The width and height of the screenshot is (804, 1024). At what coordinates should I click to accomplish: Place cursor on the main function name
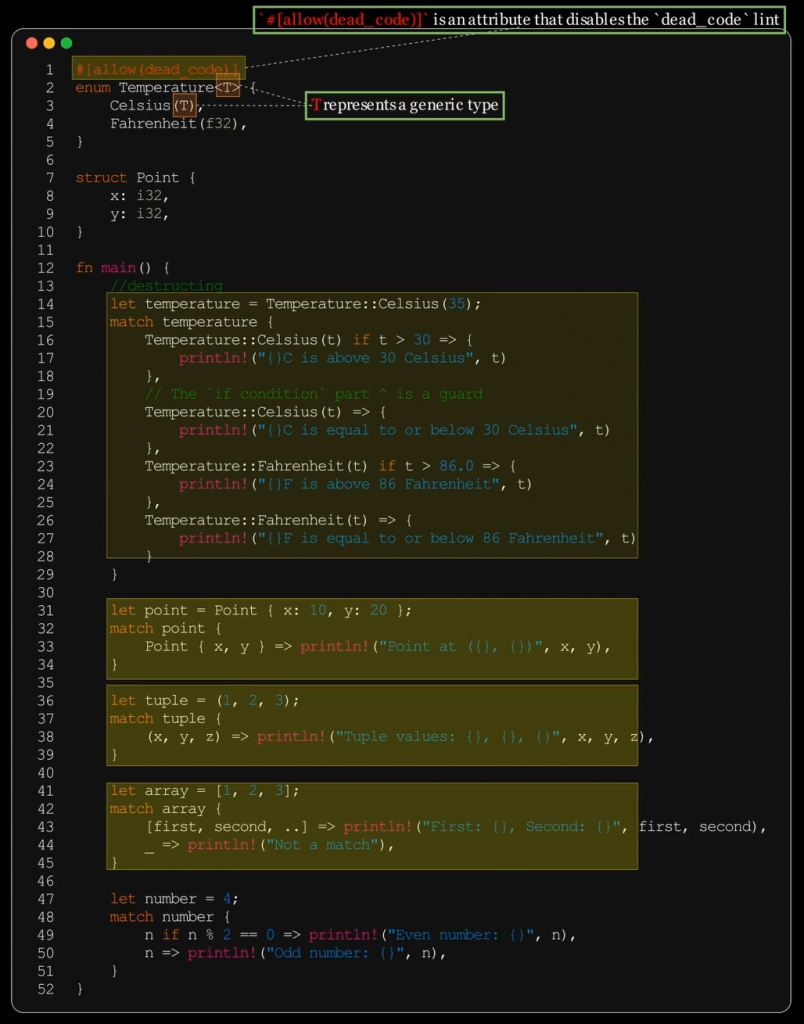[118, 268]
